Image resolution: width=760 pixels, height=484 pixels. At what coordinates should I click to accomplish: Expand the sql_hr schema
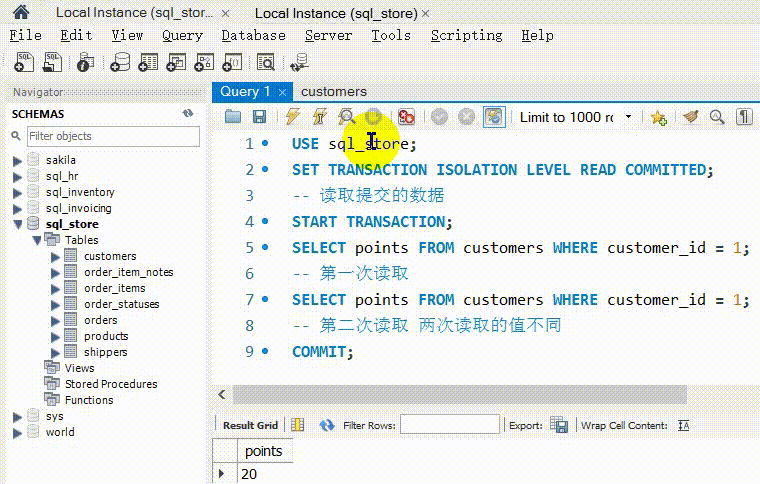(x=17, y=176)
